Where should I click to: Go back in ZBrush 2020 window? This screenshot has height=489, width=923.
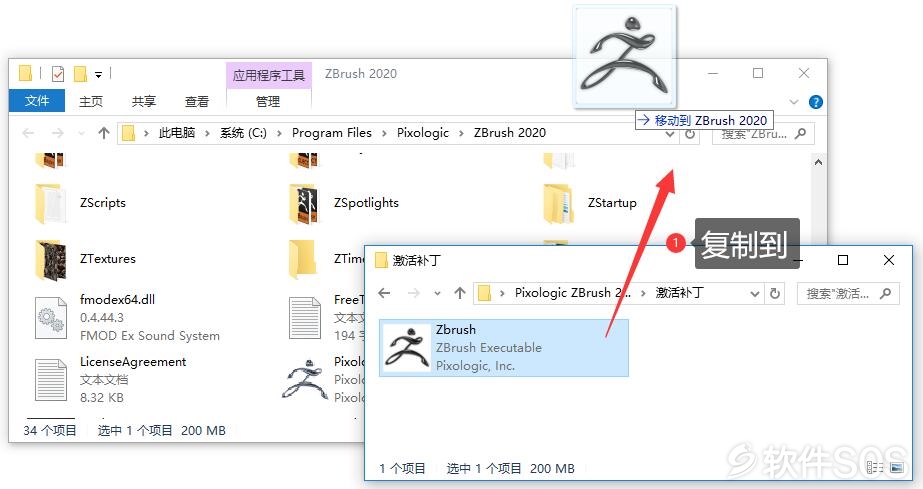(28, 133)
